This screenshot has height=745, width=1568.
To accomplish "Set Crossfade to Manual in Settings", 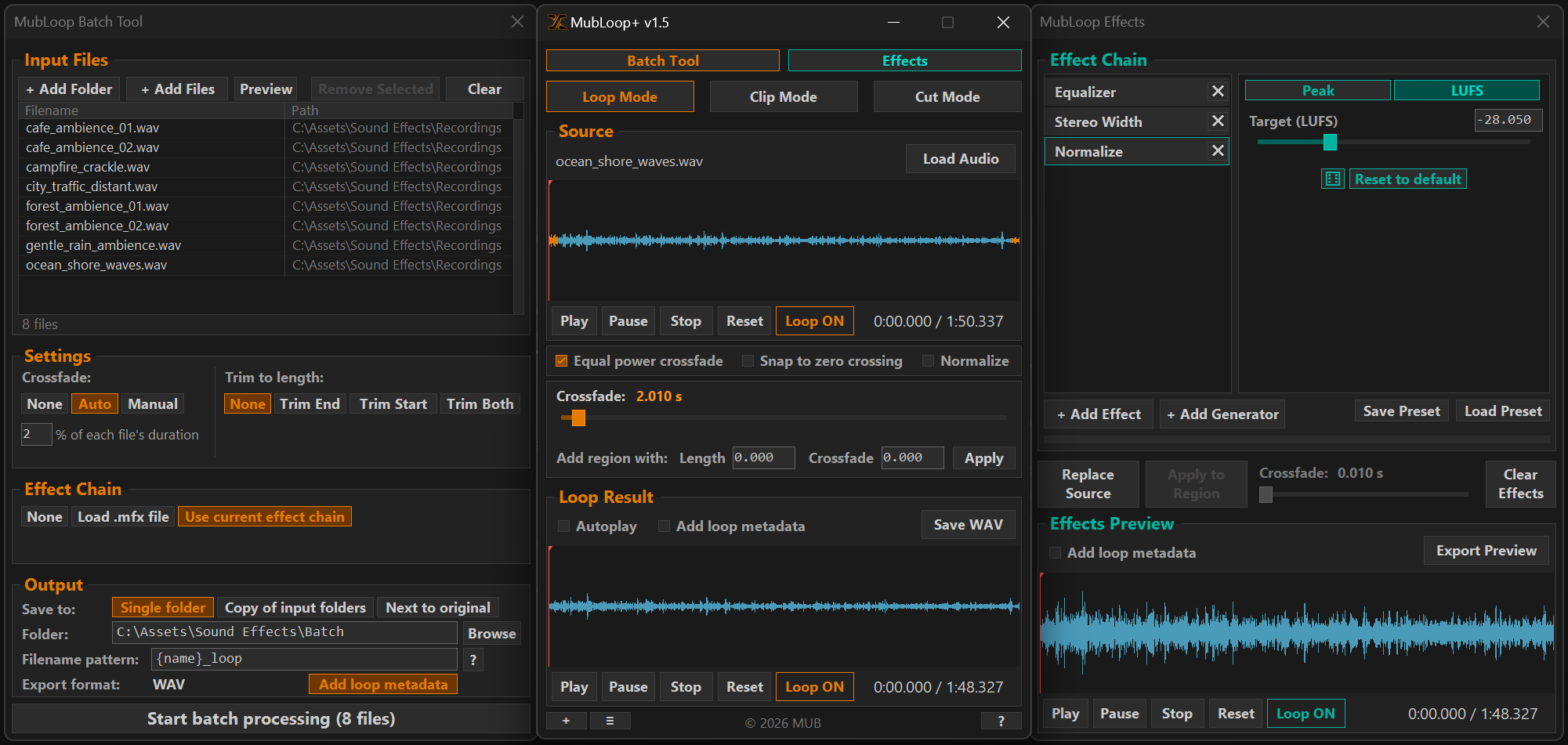I will 153,403.
